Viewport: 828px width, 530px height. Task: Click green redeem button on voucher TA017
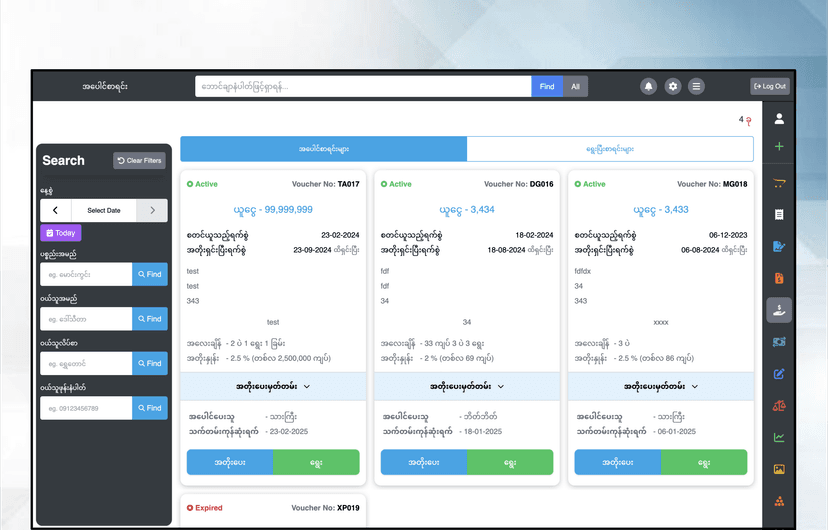316,462
